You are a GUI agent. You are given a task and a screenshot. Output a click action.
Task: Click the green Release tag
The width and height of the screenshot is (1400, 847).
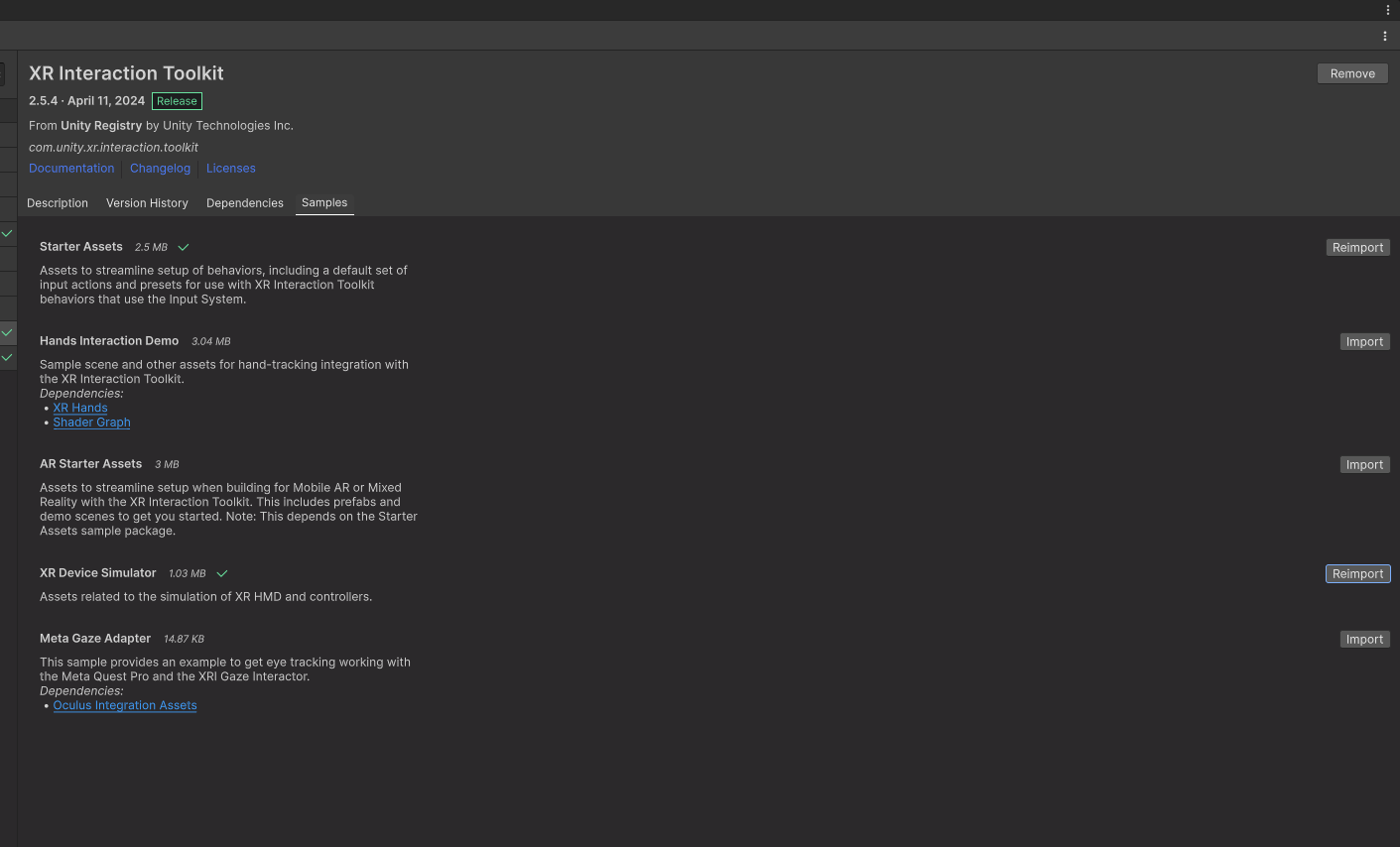coord(177,101)
